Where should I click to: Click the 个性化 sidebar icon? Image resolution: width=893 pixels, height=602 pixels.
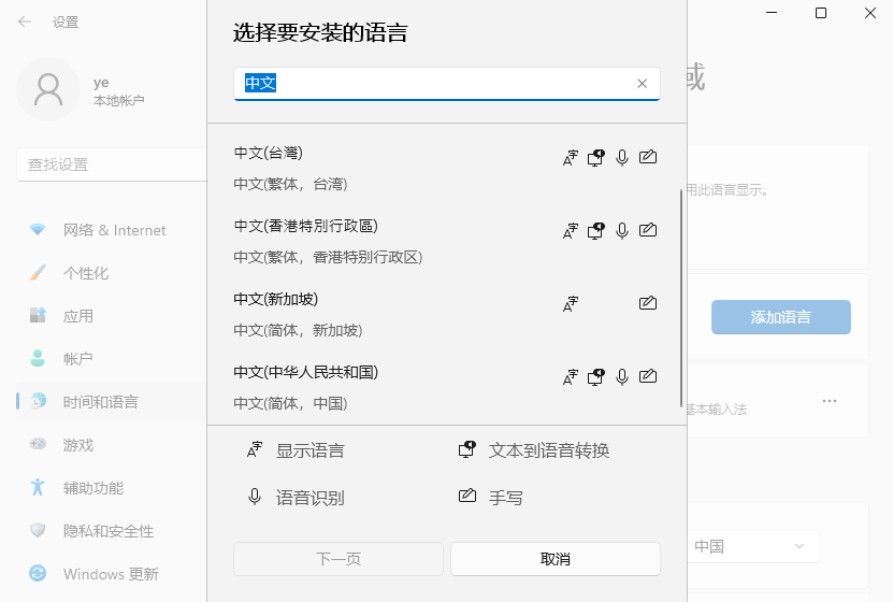[38, 272]
